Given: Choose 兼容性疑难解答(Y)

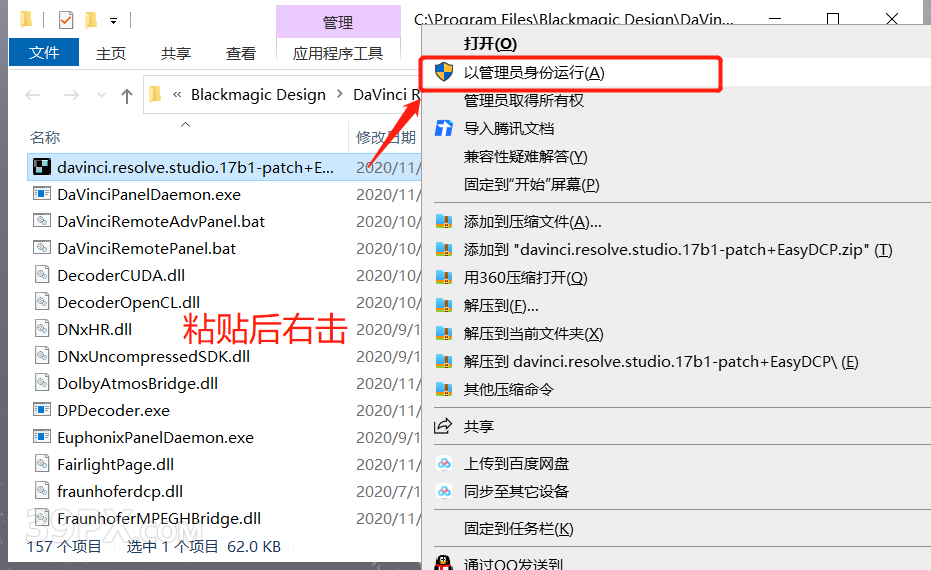Looking at the screenshot, I should tap(676, 157).
